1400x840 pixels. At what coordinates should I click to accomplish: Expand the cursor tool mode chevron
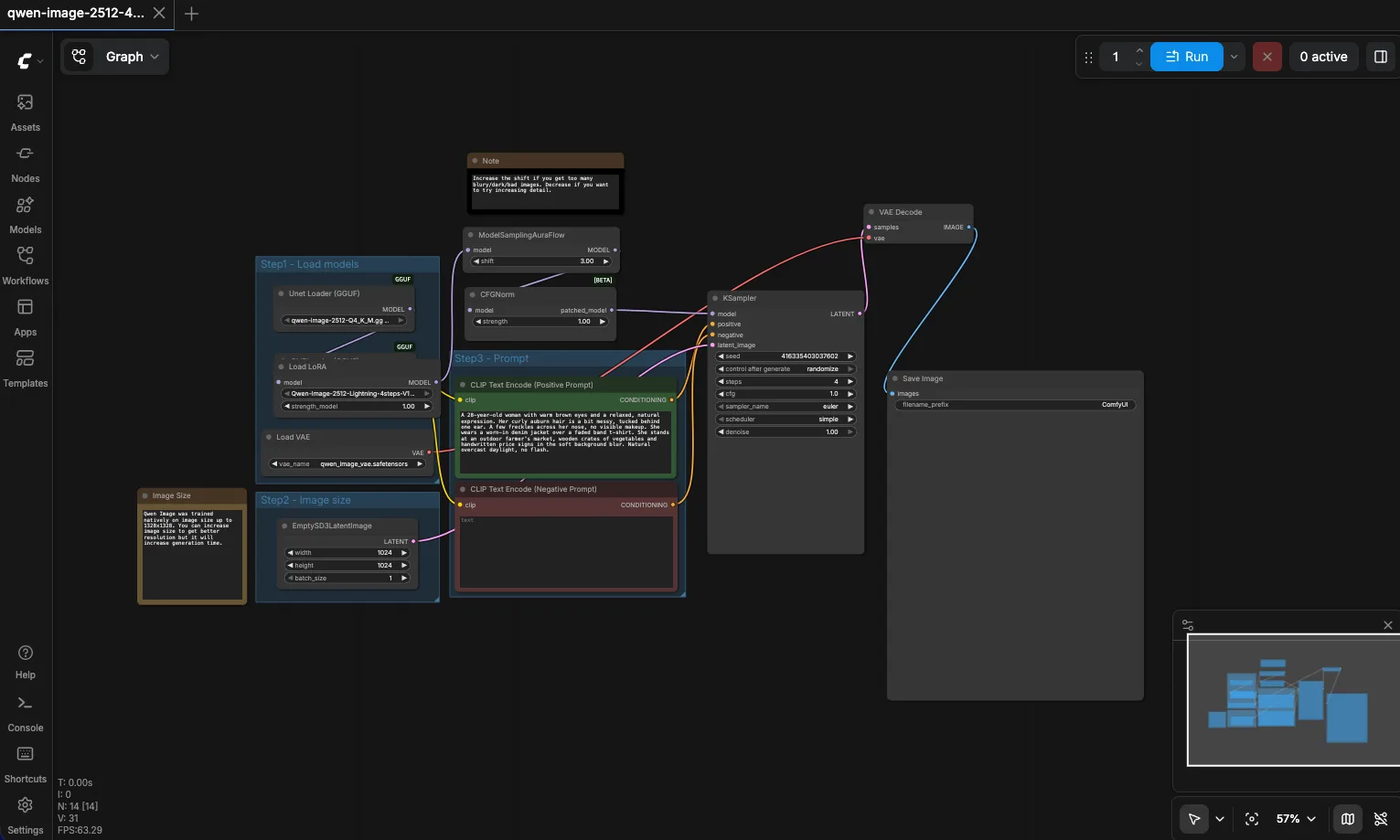tap(1220, 819)
